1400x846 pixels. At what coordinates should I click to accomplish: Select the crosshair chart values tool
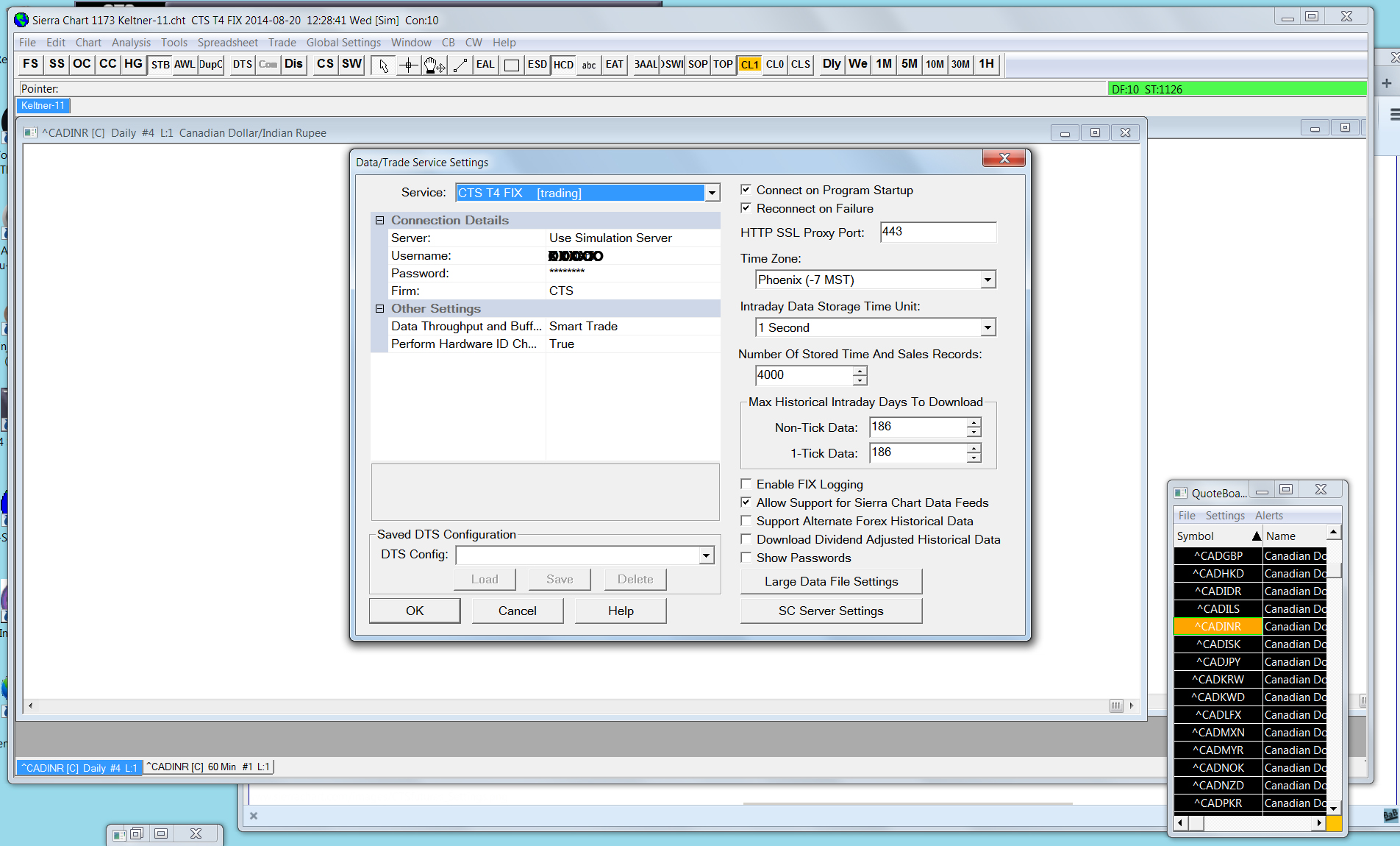[409, 65]
